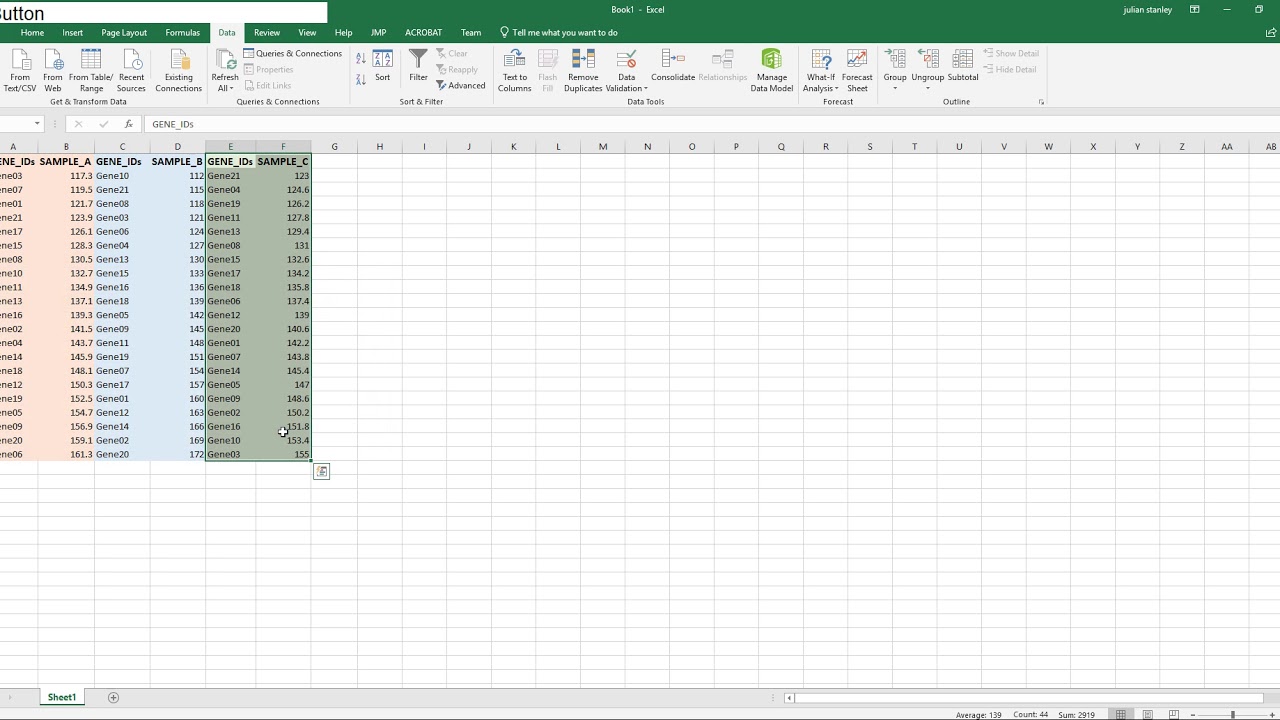Screen dimensions: 1280x720
Task: Click the horizontal scrollbar track
Action: [x=1030, y=698]
